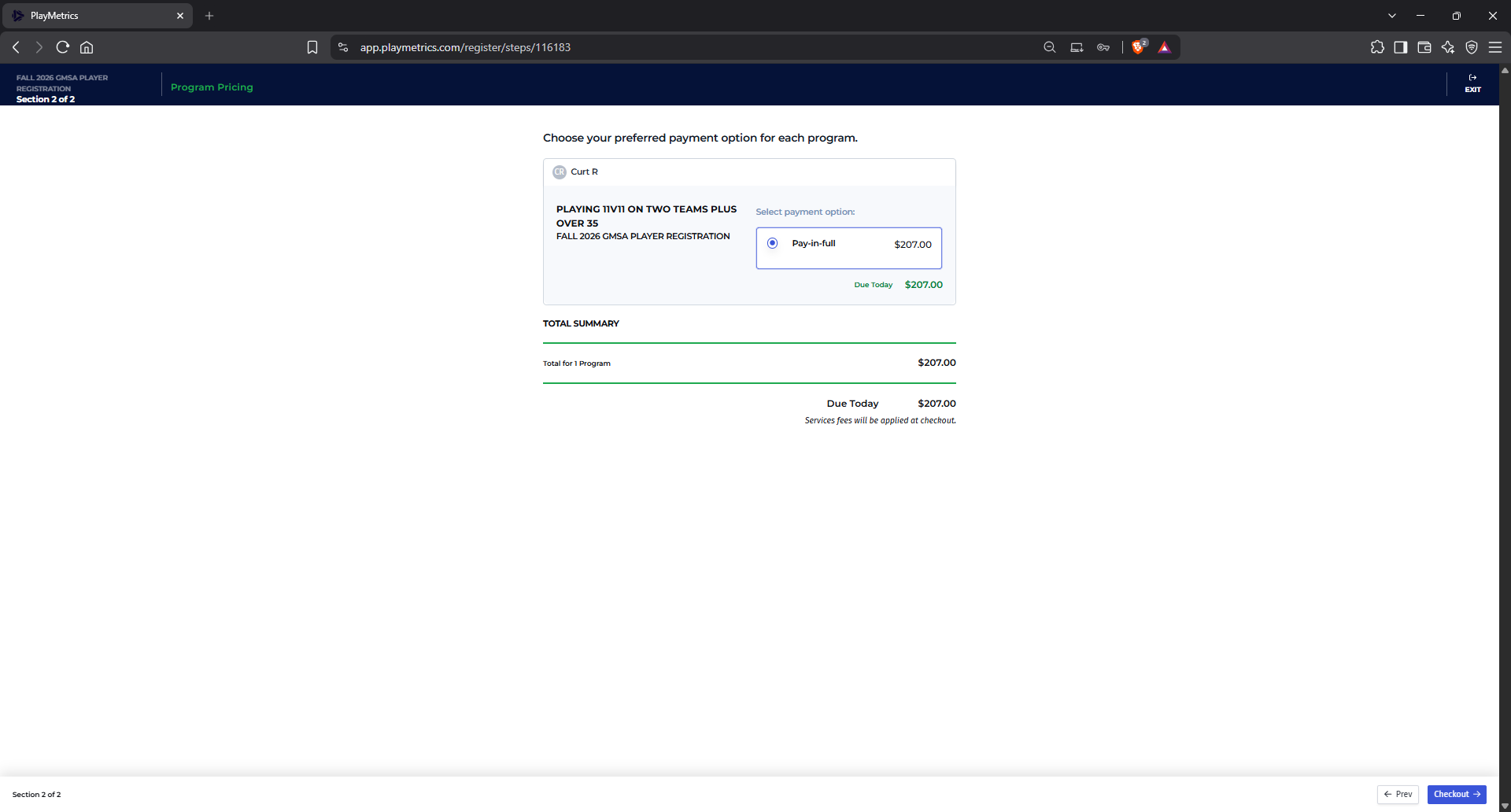Open the saved passwords key icon
The width and height of the screenshot is (1511, 812).
point(1103,47)
